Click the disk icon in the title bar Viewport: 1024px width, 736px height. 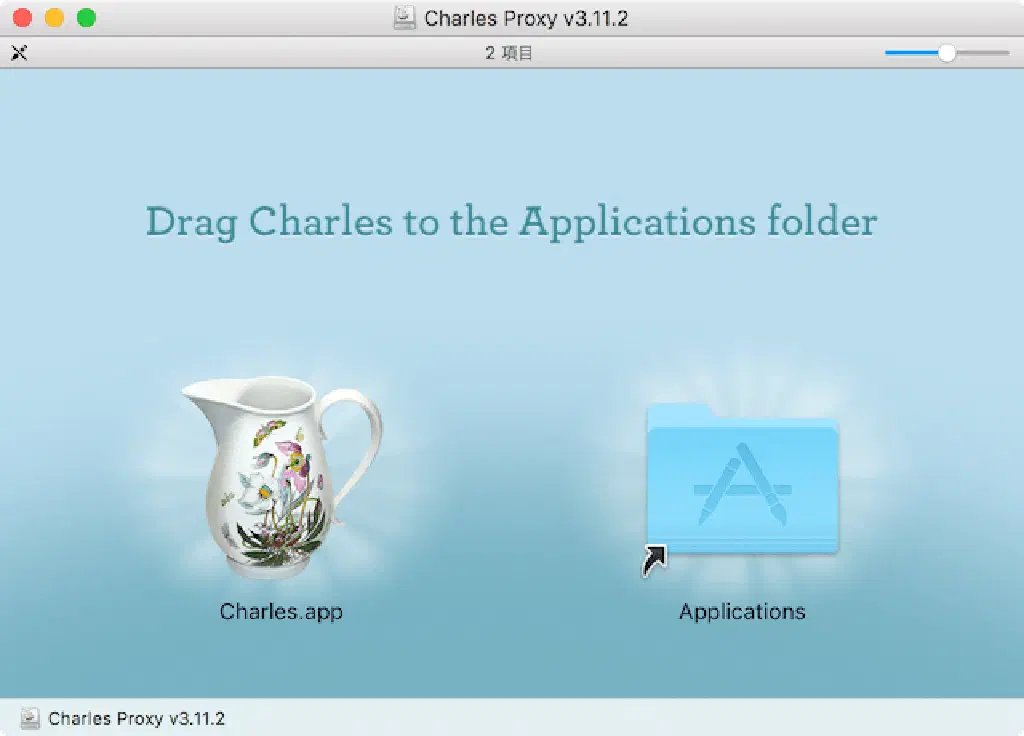tap(404, 18)
